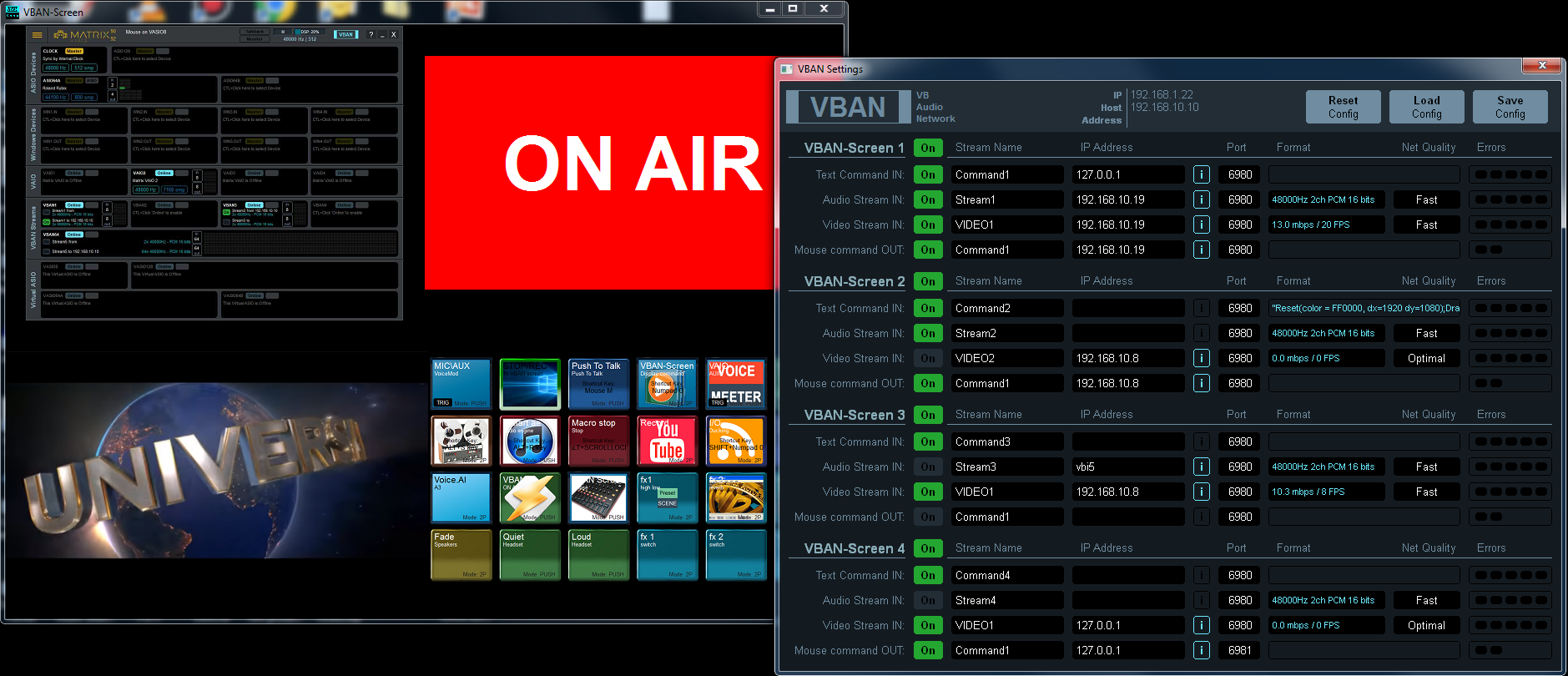This screenshot has width=1568, height=676.
Task: Edit IP address of VBAN-Screen 1 Text Command
Action: click(x=1127, y=174)
